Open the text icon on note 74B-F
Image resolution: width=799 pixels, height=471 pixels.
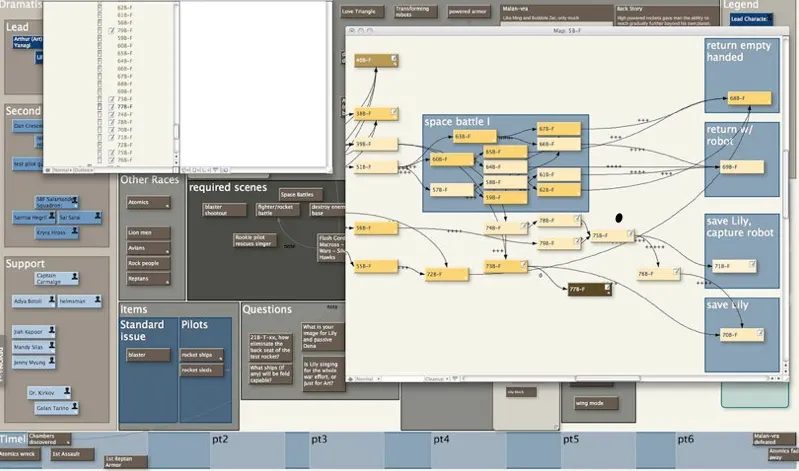523,226
